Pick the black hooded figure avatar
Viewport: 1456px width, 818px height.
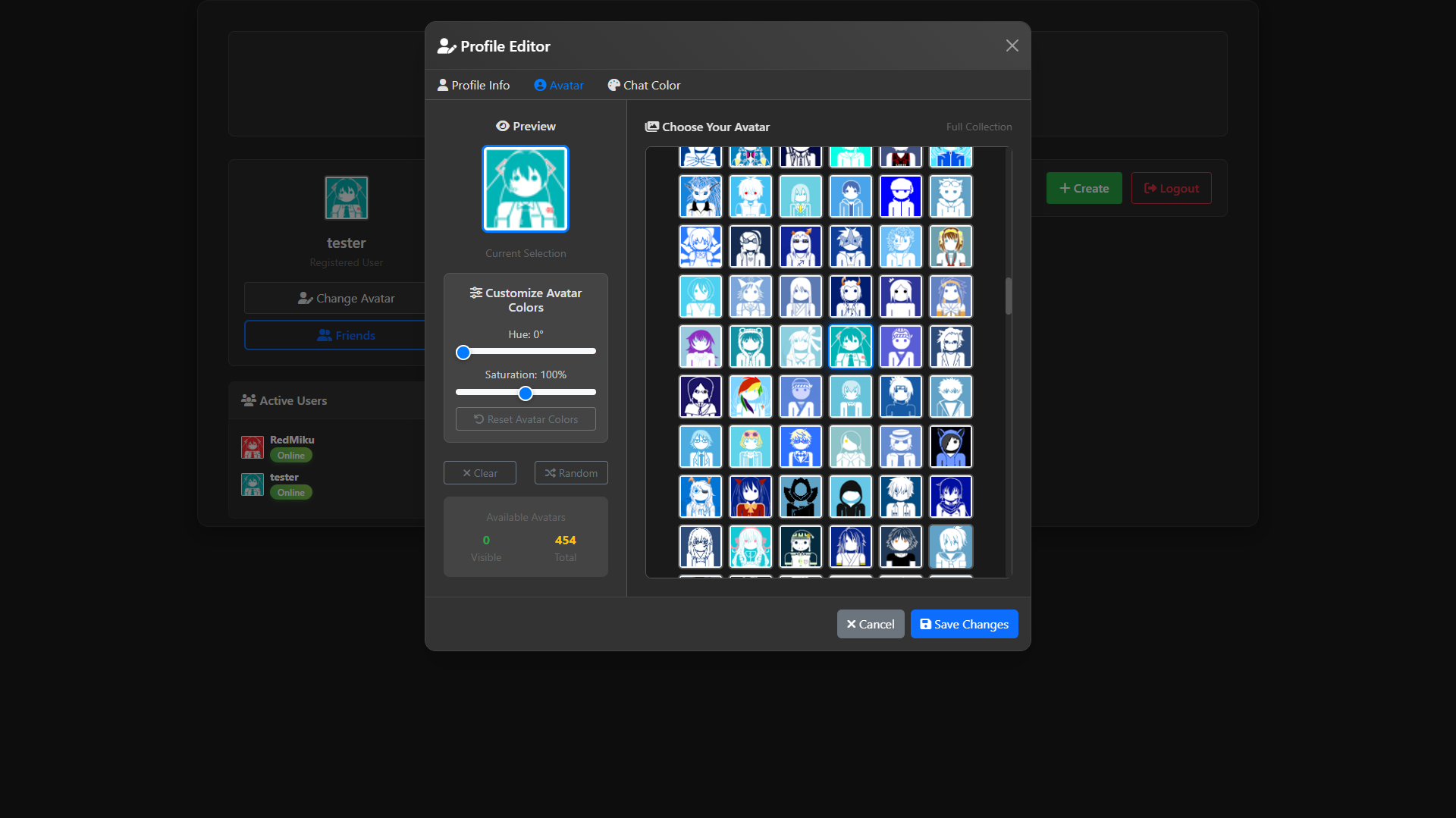(x=850, y=497)
